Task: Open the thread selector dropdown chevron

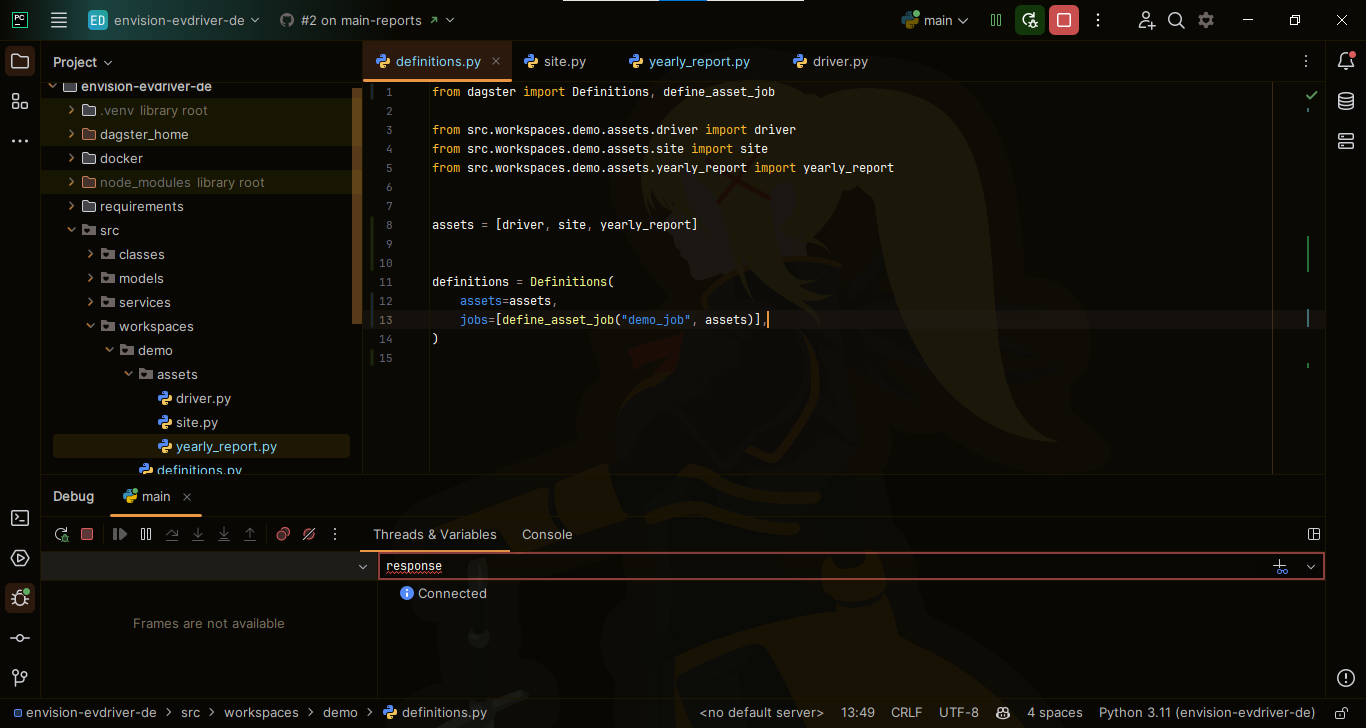Action: click(363, 566)
